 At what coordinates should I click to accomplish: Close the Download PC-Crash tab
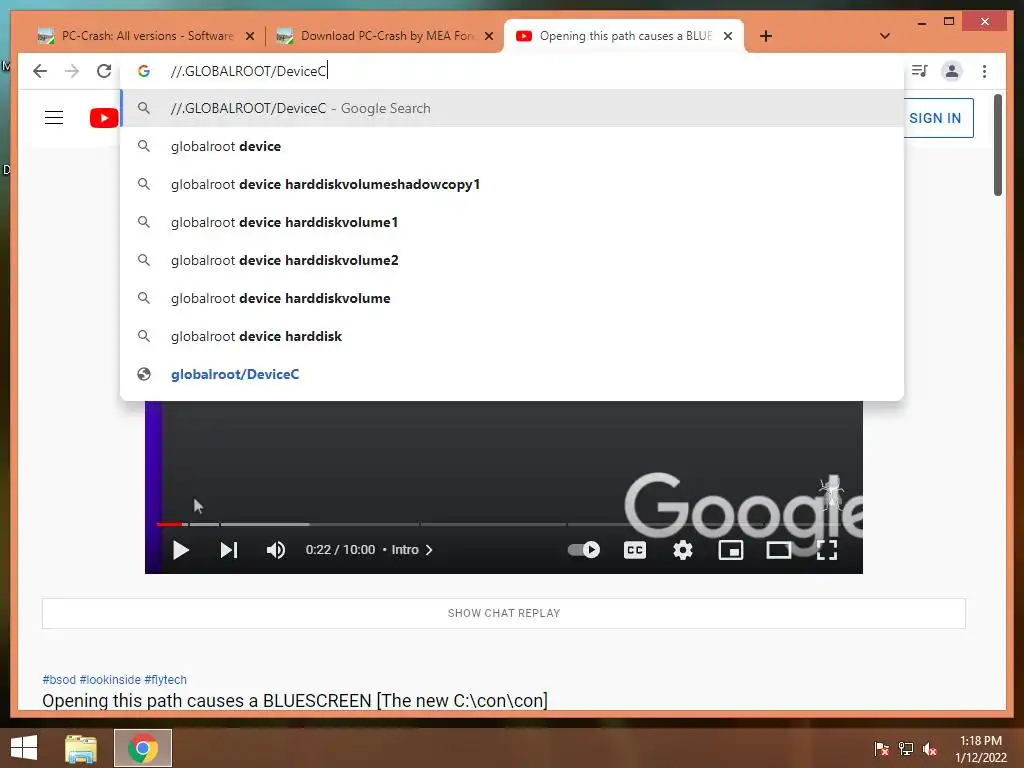pyautogui.click(x=488, y=37)
